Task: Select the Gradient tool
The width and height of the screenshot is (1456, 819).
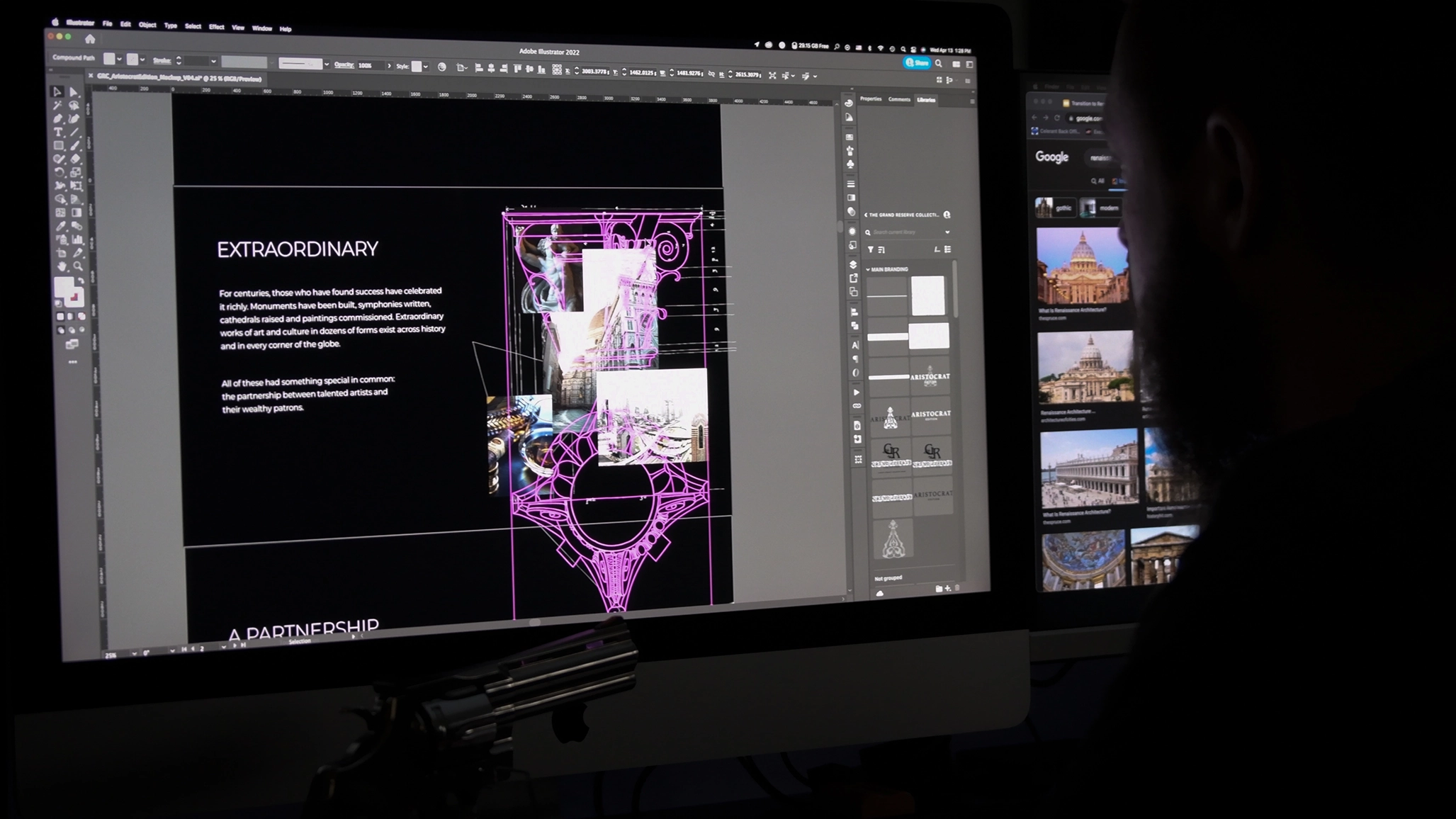Action: point(77,213)
